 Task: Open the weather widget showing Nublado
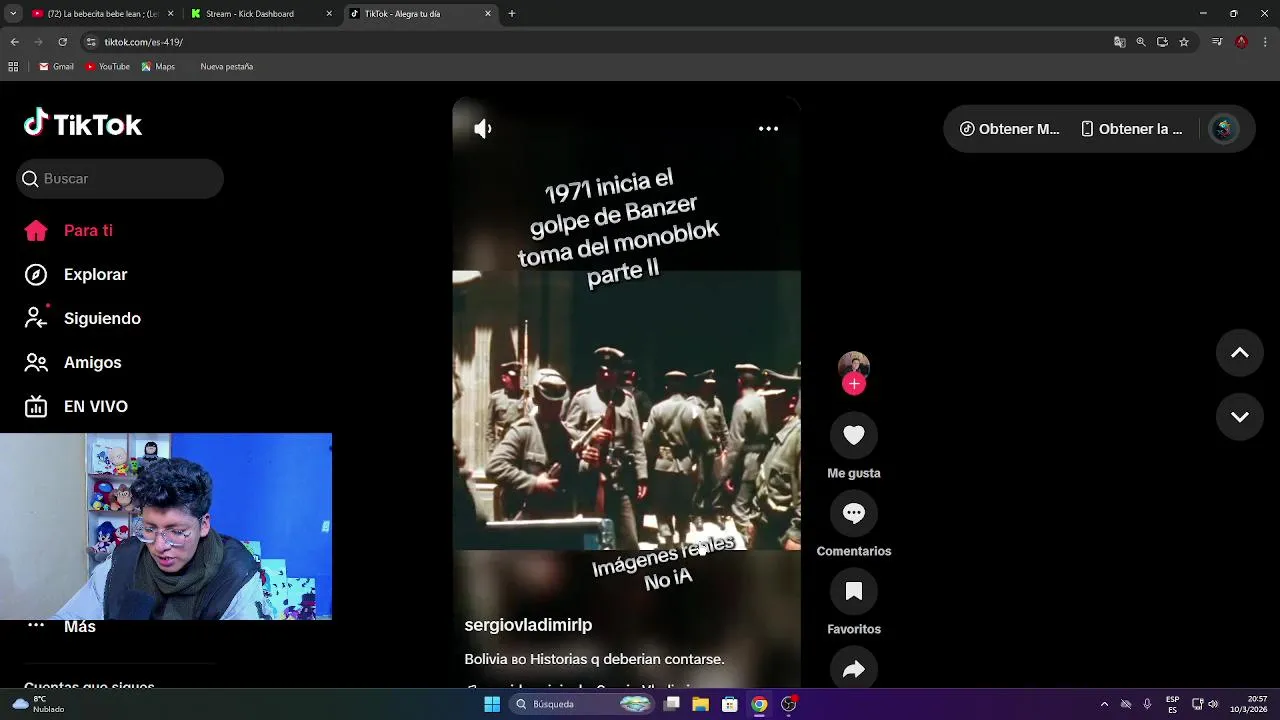coord(38,704)
